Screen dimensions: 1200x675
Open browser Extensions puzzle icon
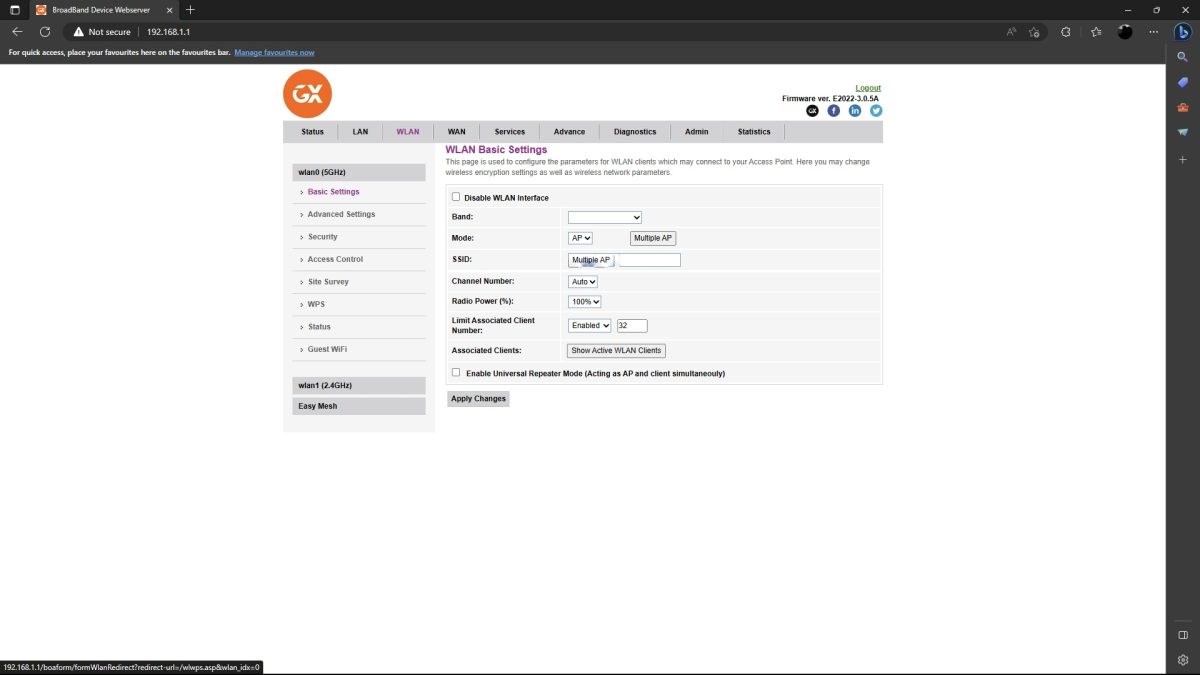1066,32
